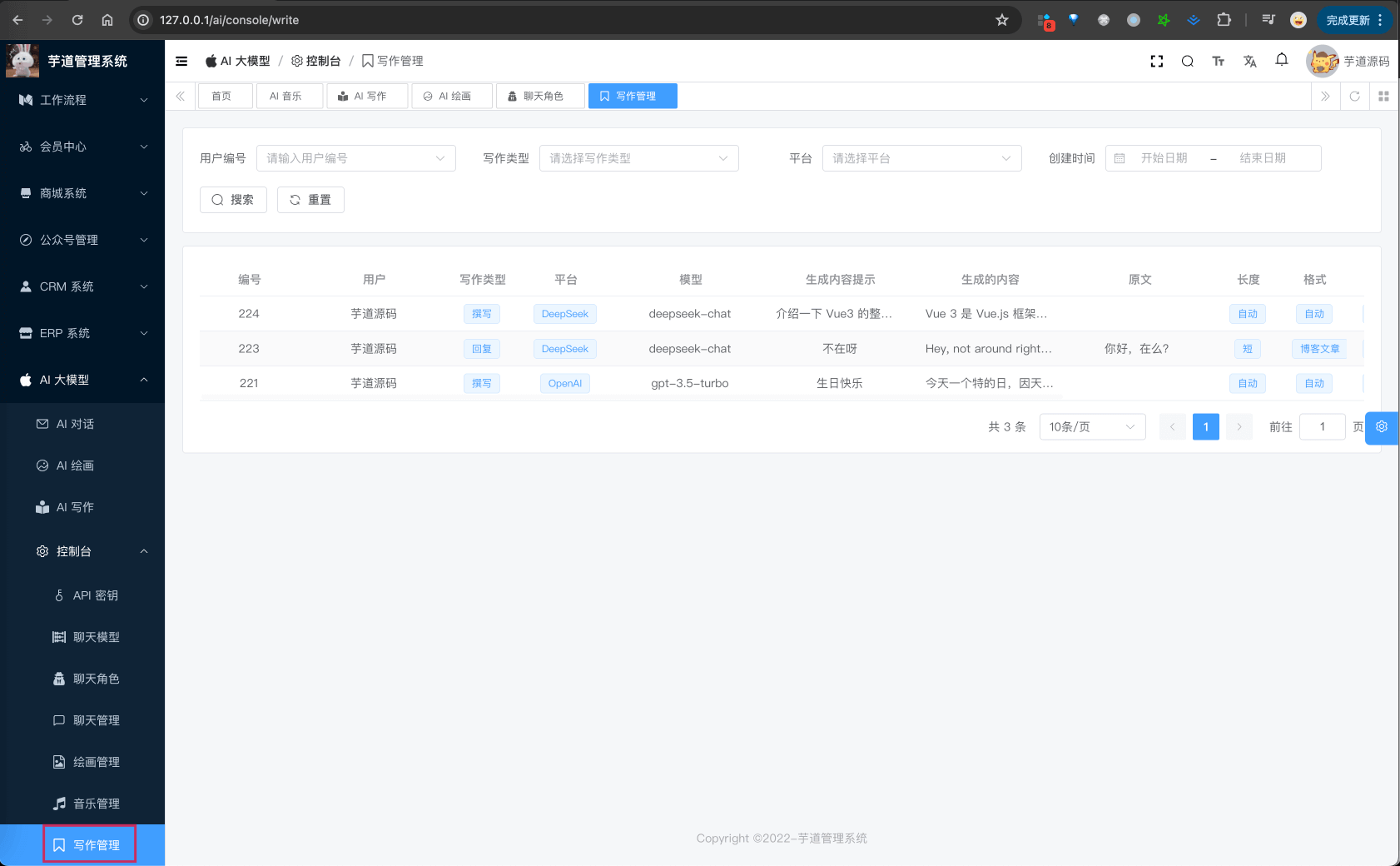Select the font size adjustment icon
This screenshot has width=1400, height=866.
(1219, 61)
